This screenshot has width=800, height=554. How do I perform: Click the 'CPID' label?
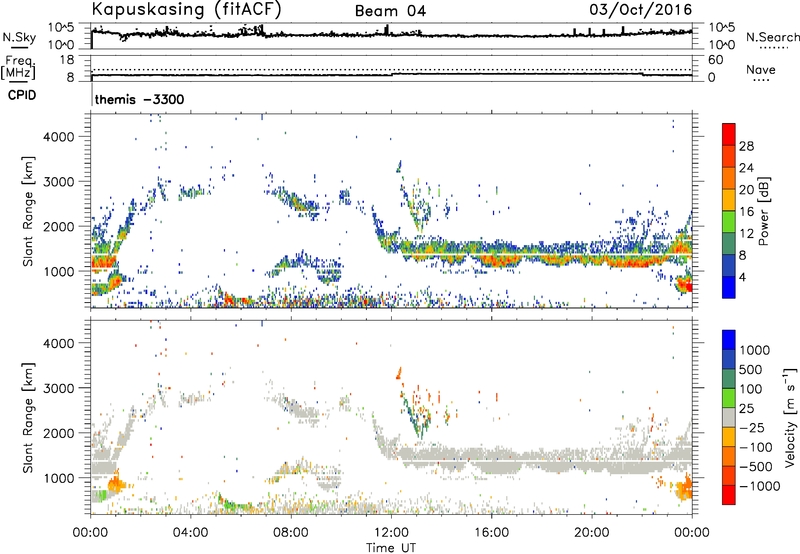tap(22, 95)
